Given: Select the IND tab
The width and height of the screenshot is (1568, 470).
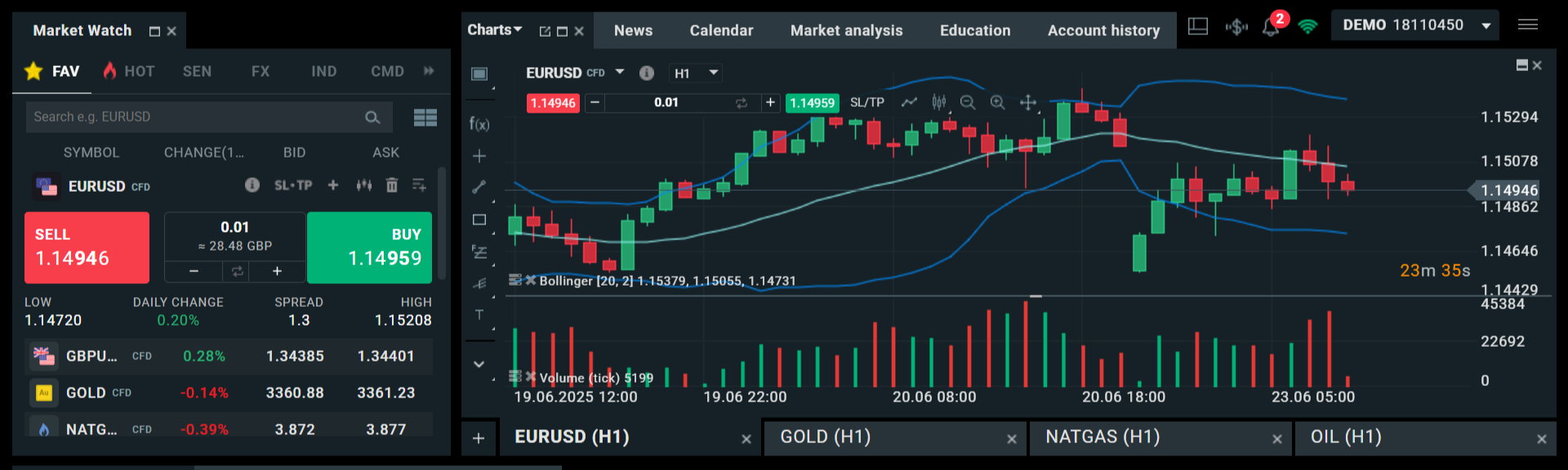Looking at the screenshot, I should [x=323, y=71].
